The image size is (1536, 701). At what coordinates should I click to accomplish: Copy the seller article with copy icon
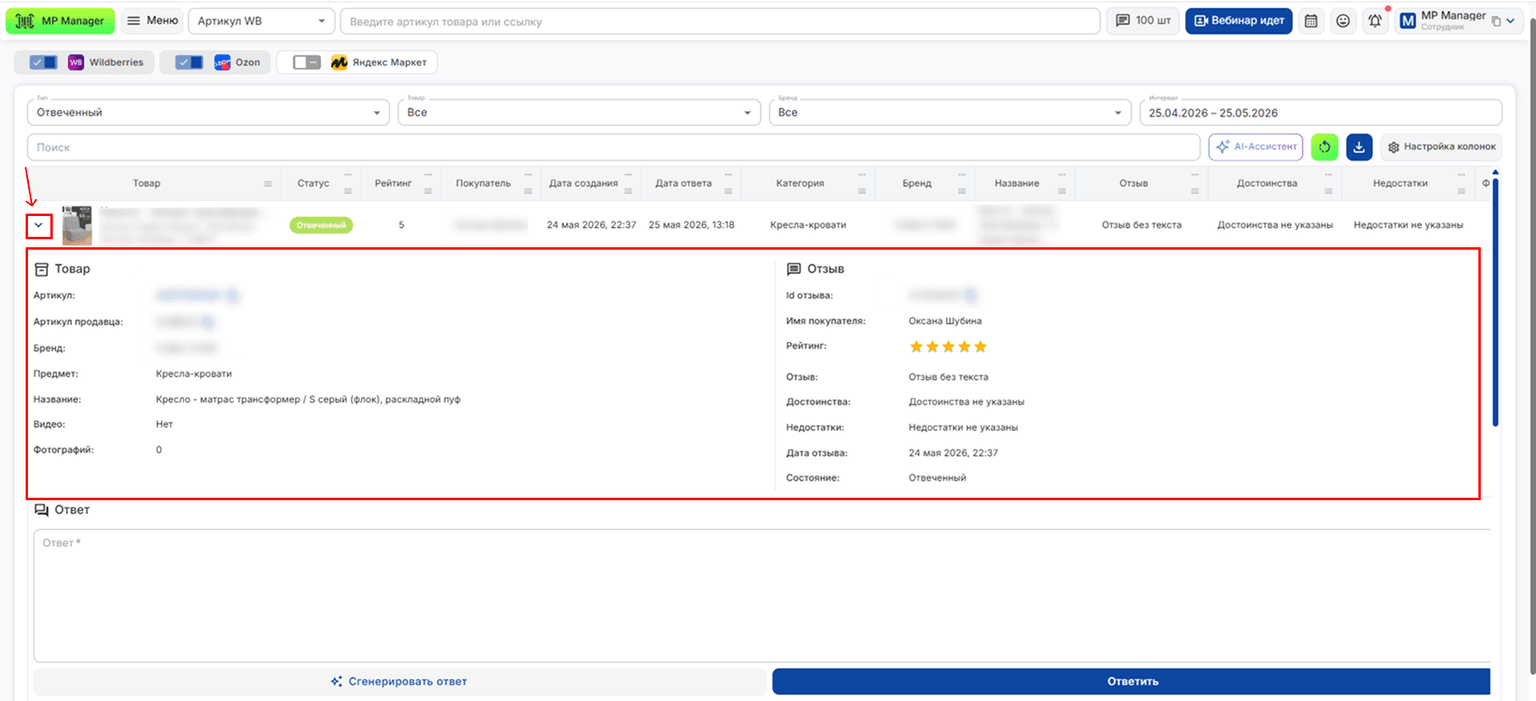pyautogui.click(x=207, y=322)
